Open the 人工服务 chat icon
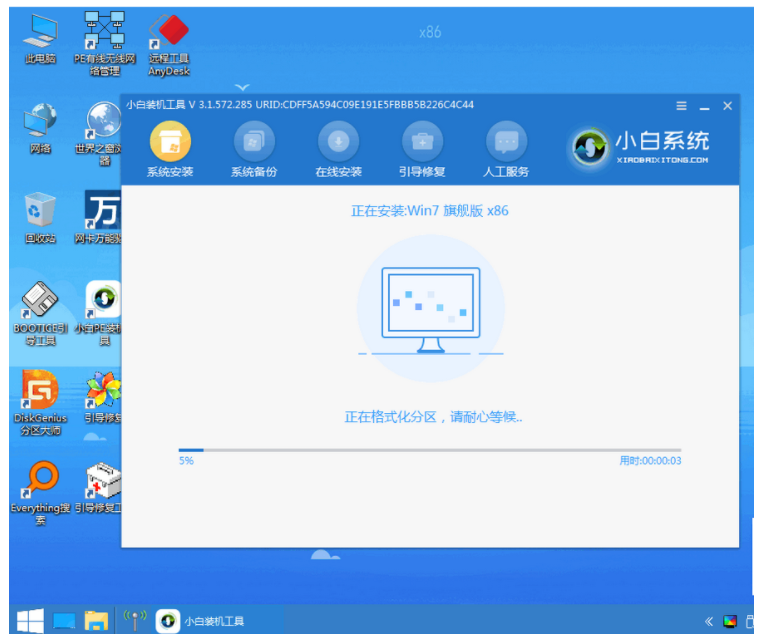The height and width of the screenshot is (641, 765). [506, 141]
